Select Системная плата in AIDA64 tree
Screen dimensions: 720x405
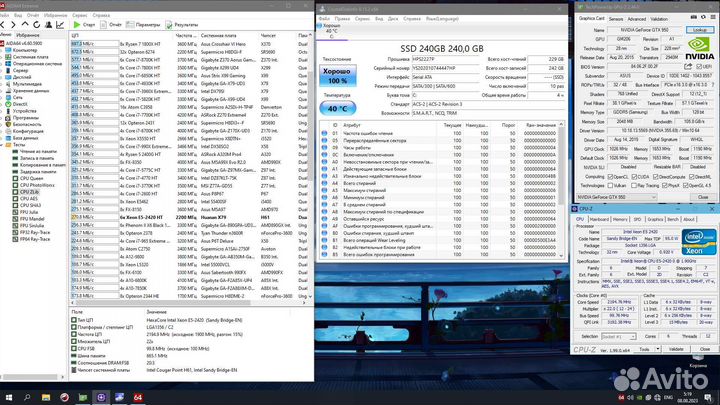27,57
